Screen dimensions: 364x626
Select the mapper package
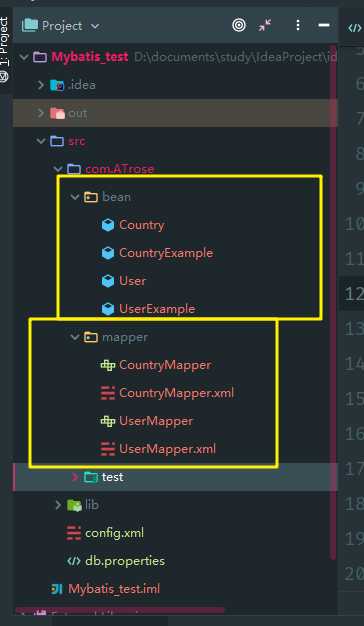pos(125,337)
